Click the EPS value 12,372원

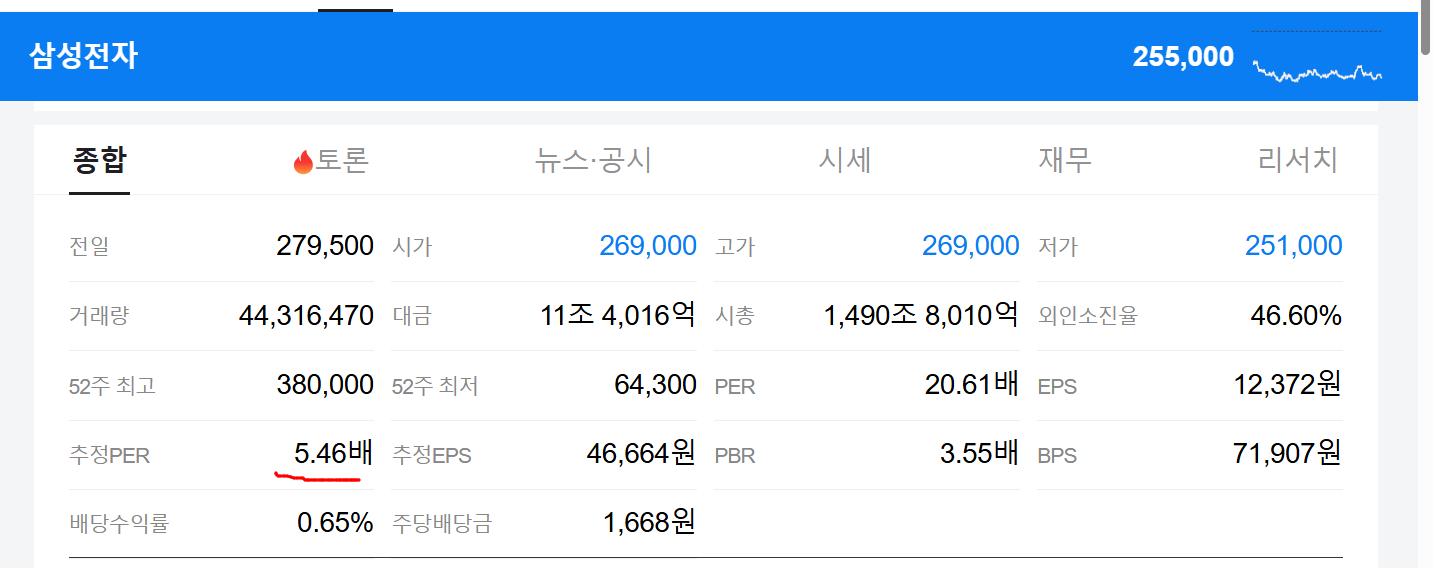click(x=1288, y=385)
